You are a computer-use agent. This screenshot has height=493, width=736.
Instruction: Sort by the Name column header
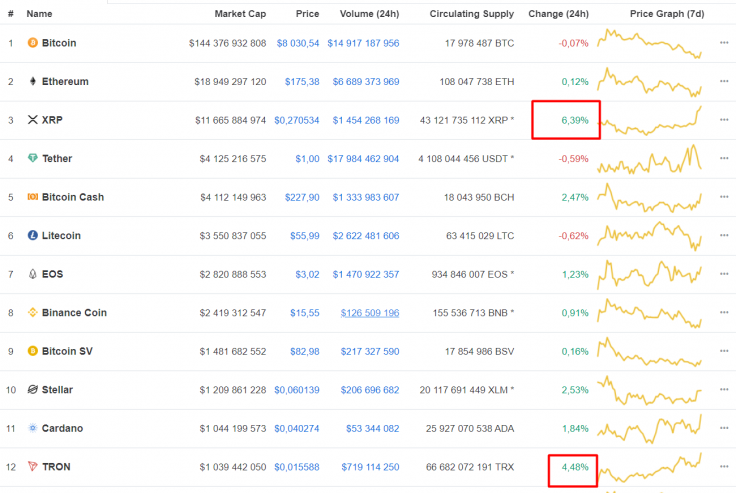point(39,14)
